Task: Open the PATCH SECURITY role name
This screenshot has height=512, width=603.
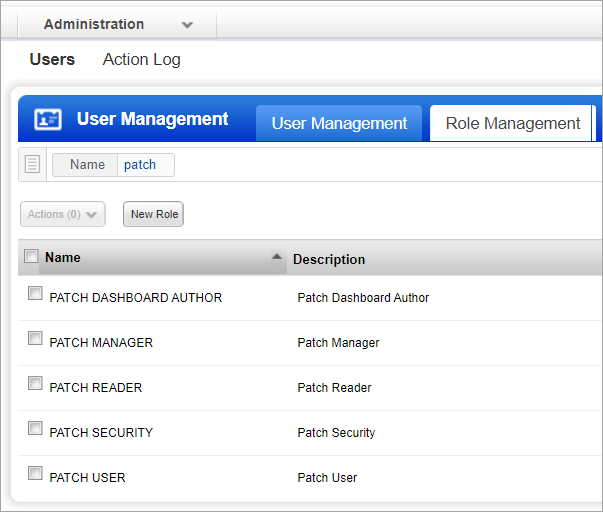Action: (x=101, y=432)
